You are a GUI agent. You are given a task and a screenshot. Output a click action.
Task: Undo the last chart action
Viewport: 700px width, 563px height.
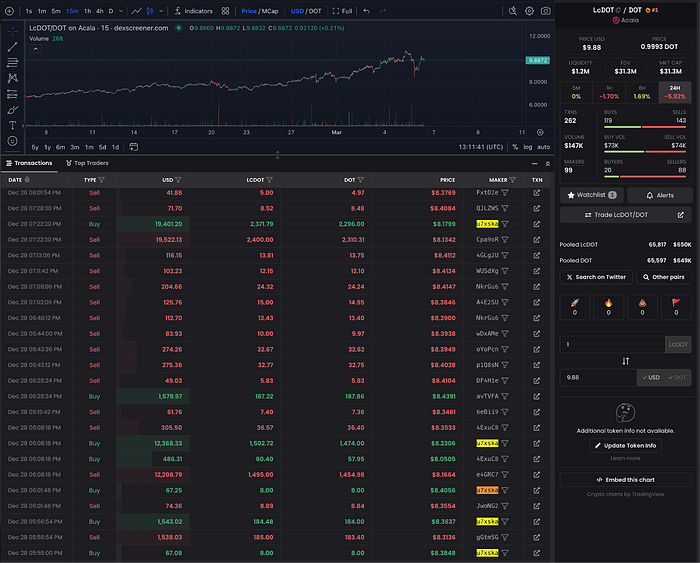[x=367, y=11]
